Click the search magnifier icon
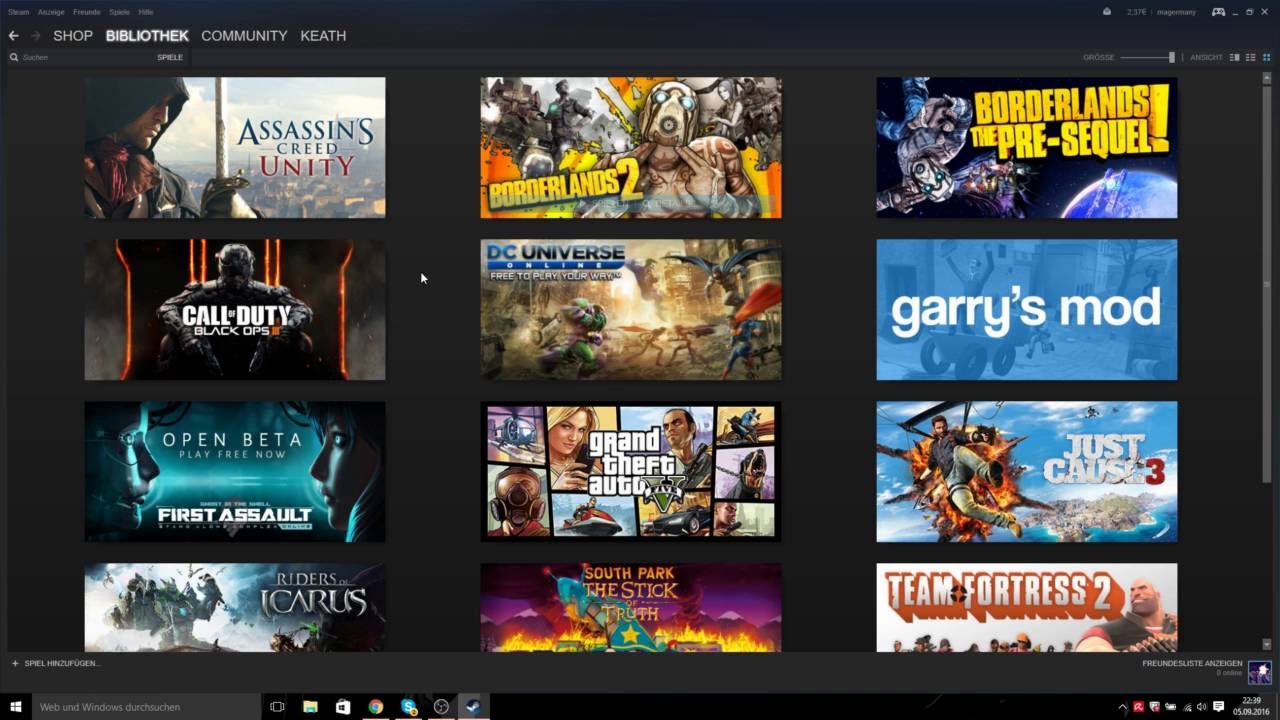This screenshot has width=1280, height=720. point(14,57)
